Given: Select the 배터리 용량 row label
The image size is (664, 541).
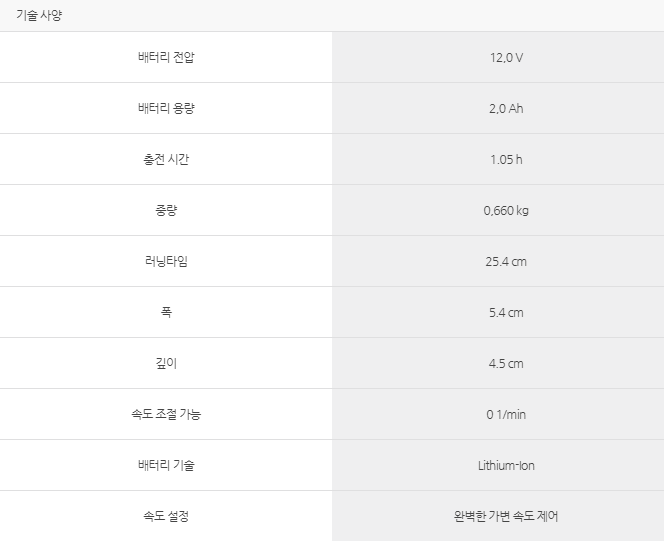Looking at the screenshot, I should point(166,108).
